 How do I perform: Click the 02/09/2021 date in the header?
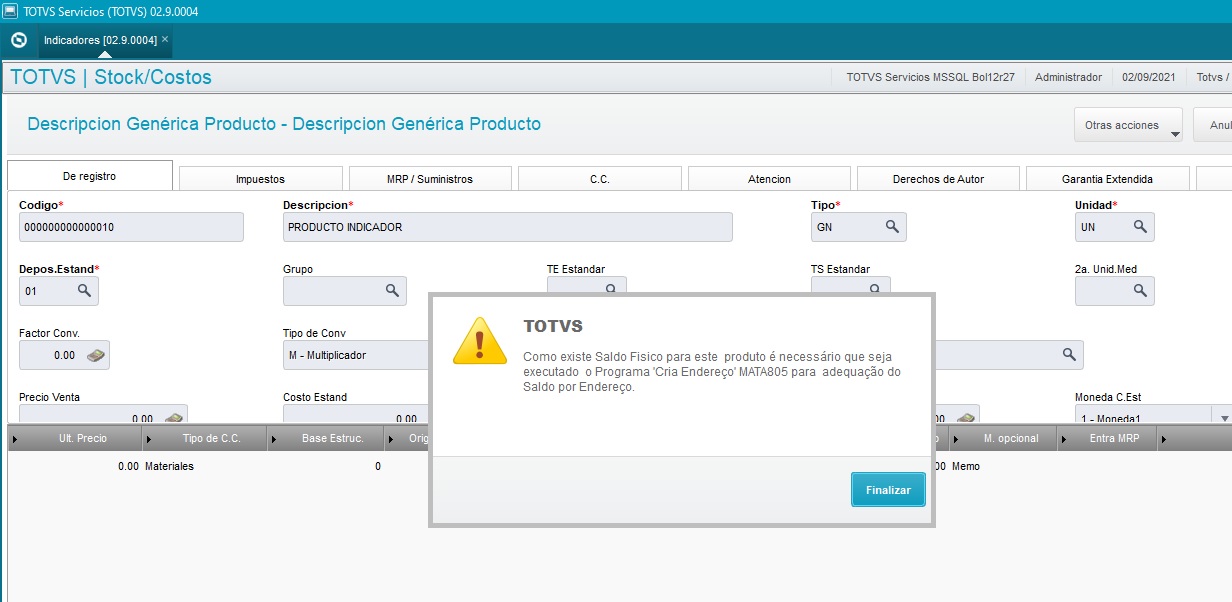point(1149,77)
